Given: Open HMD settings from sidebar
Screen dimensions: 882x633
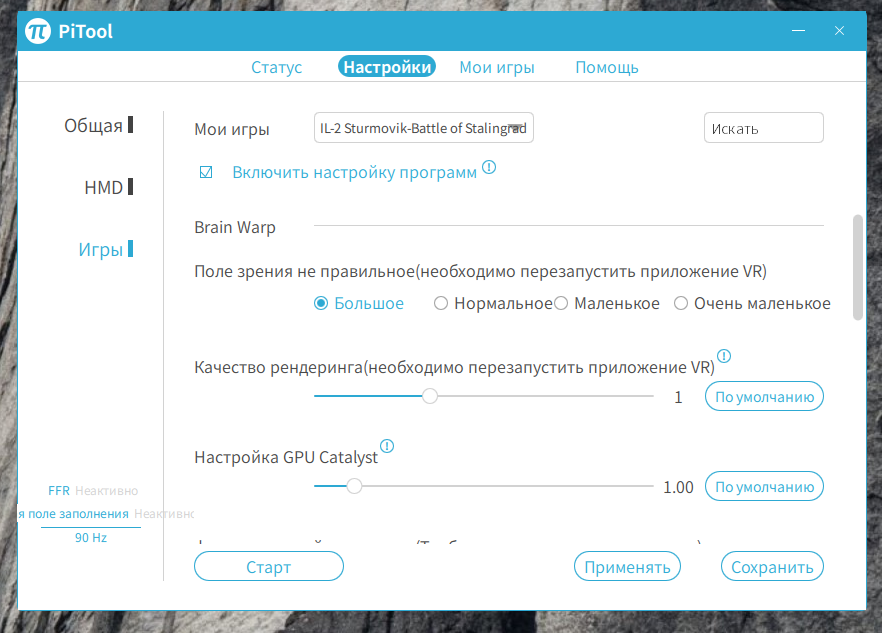Looking at the screenshot, I should coord(103,187).
